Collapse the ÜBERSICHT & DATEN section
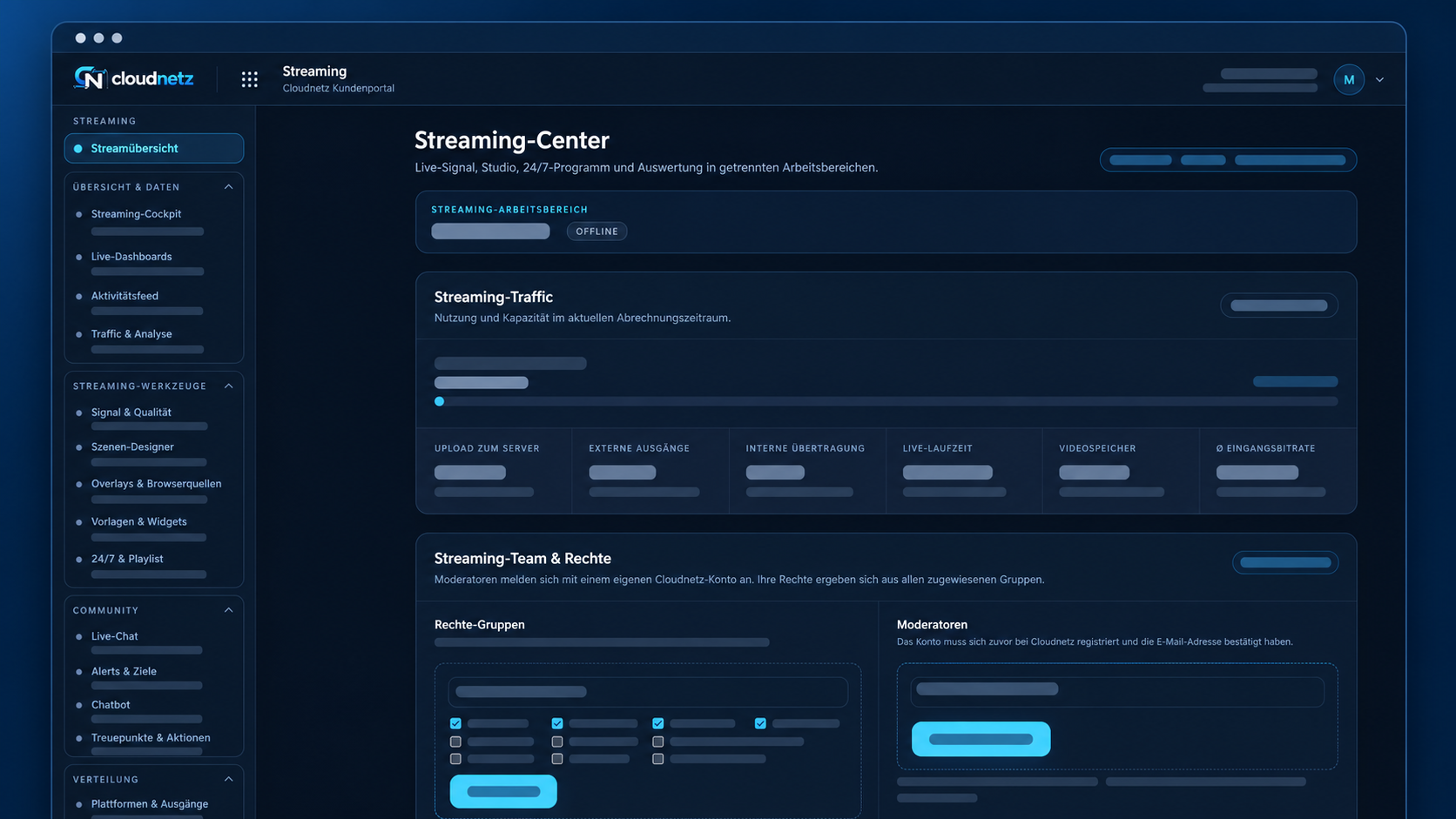Image resolution: width=1456 pixels, height=819 pixels. pos(228,187)
